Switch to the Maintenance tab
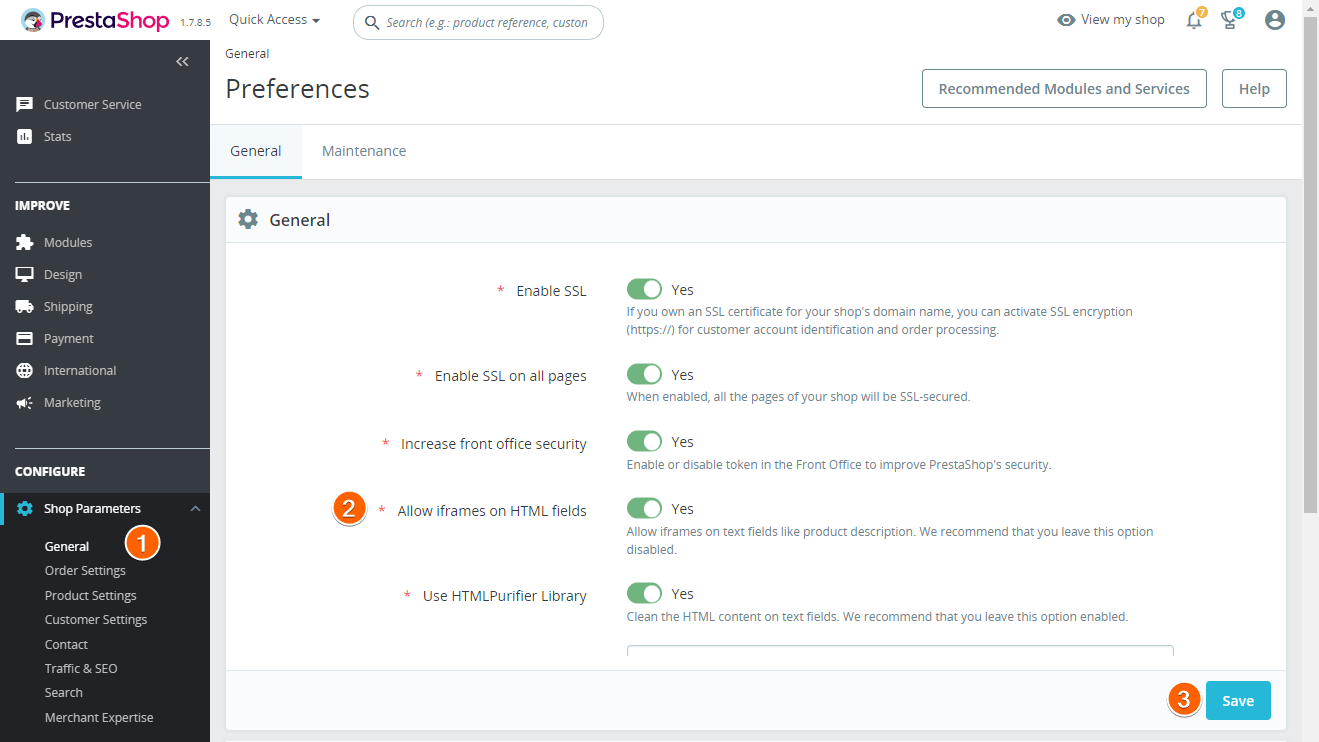The height and width of the screenshot is (742, 1319). 364,151
